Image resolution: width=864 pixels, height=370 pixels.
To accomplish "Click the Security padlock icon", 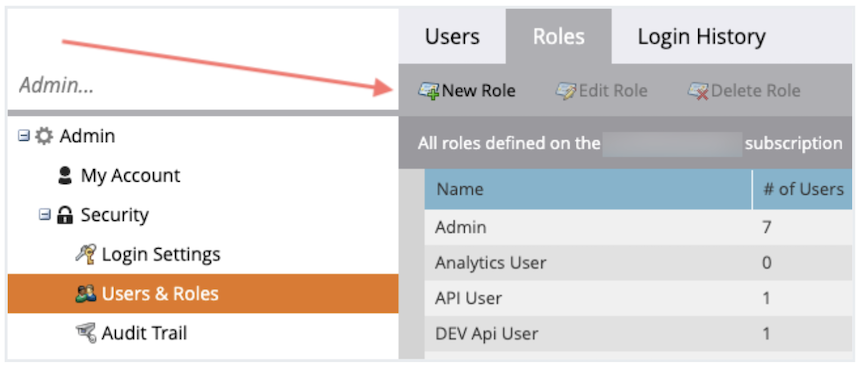I will point(65,215).
